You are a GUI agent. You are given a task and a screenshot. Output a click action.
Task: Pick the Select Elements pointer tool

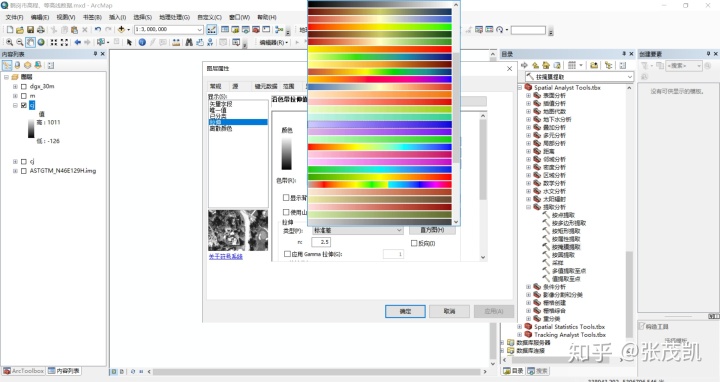(x=129, y=42)
